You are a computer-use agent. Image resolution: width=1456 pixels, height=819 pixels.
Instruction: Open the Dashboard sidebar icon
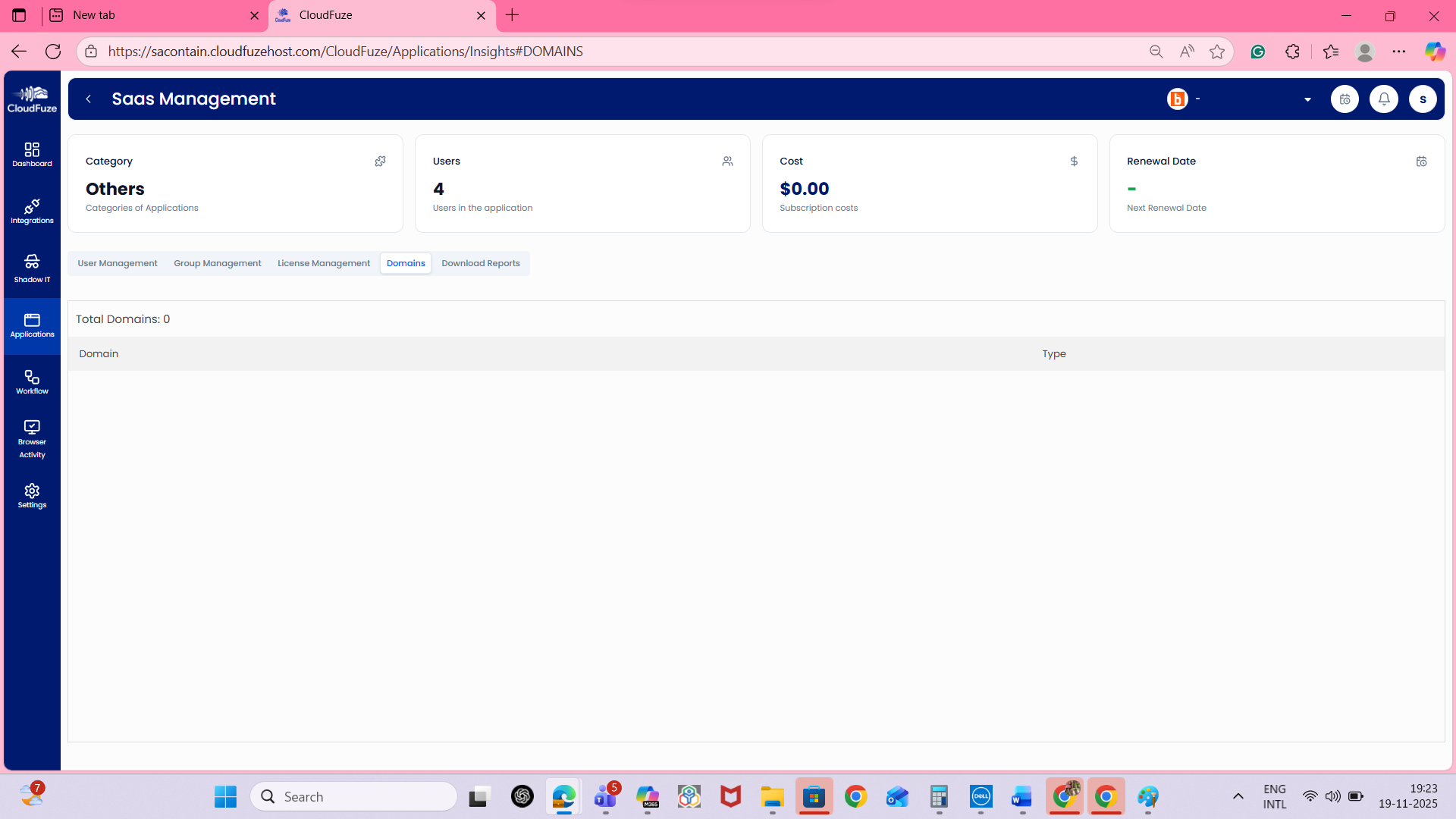pos(32,154)
